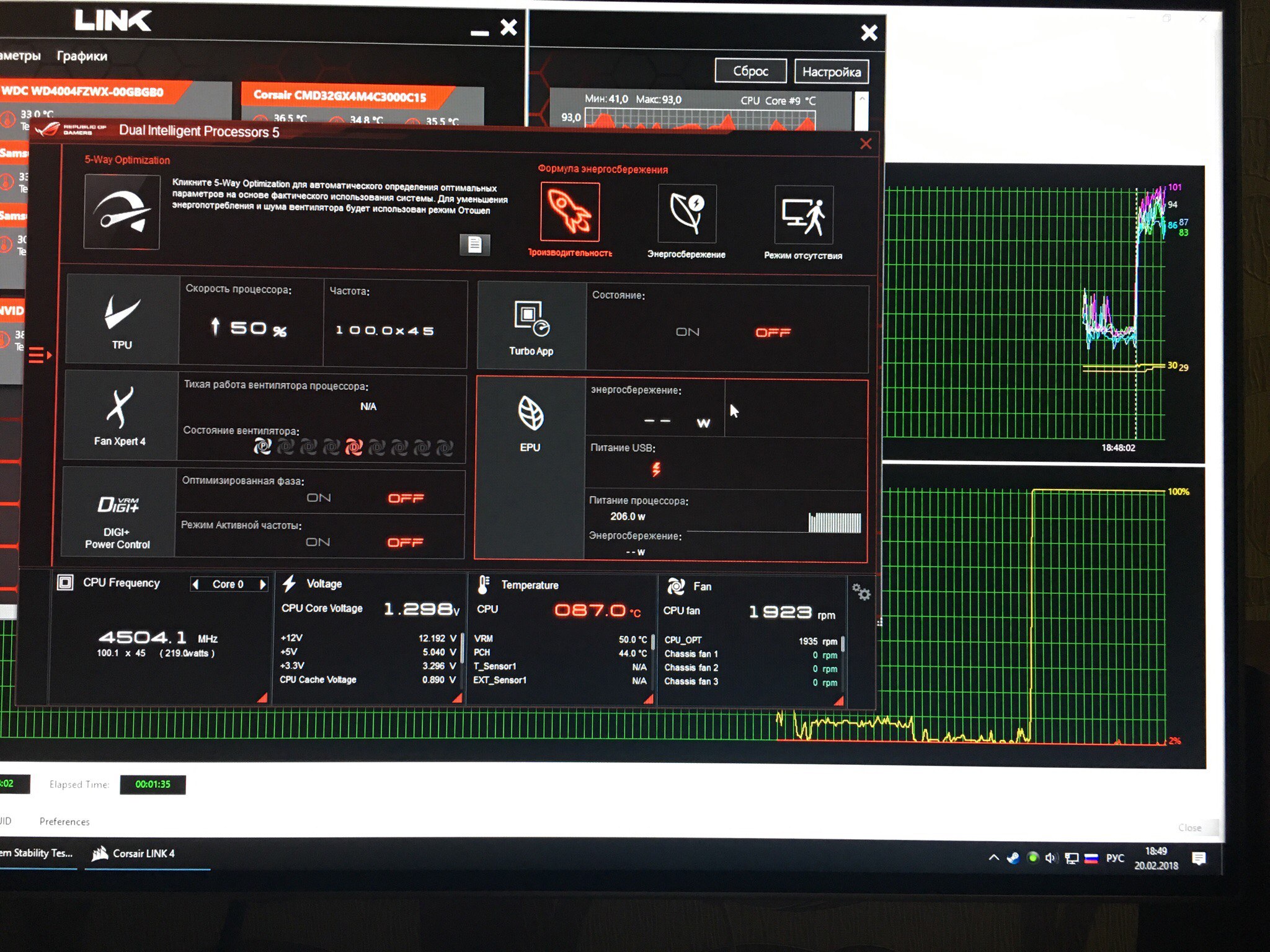Open the DIGI+ Power Control panel
The width and height of the screenshot is (1270, 952).
118,513
